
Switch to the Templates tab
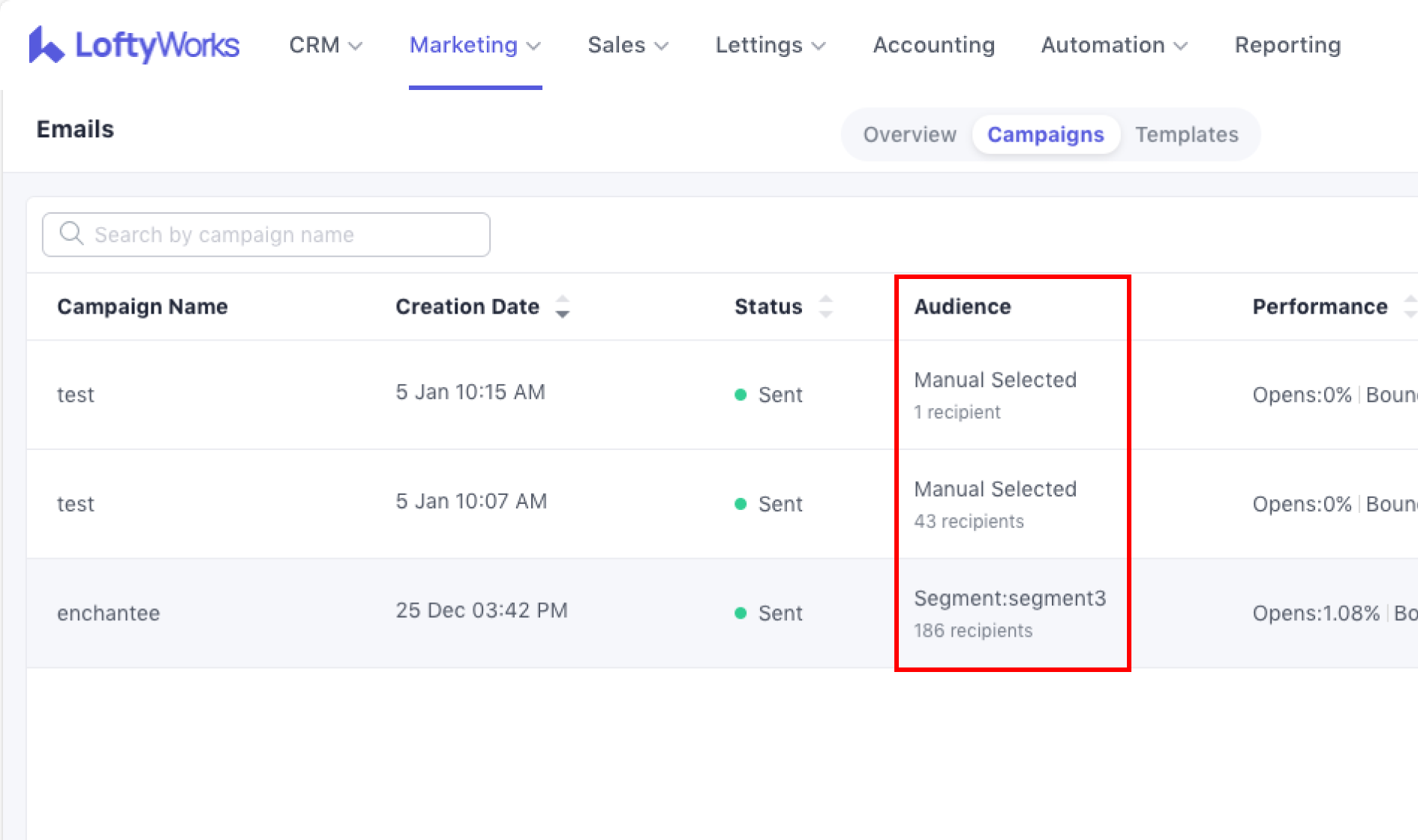coord(1186,134)
